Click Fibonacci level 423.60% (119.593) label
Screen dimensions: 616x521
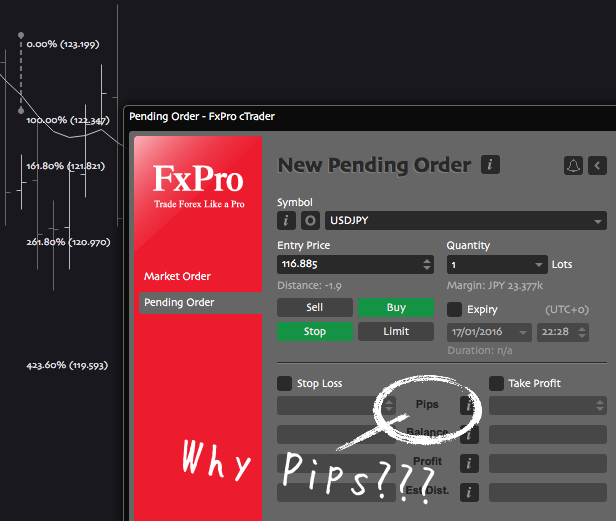coord(67,365)
